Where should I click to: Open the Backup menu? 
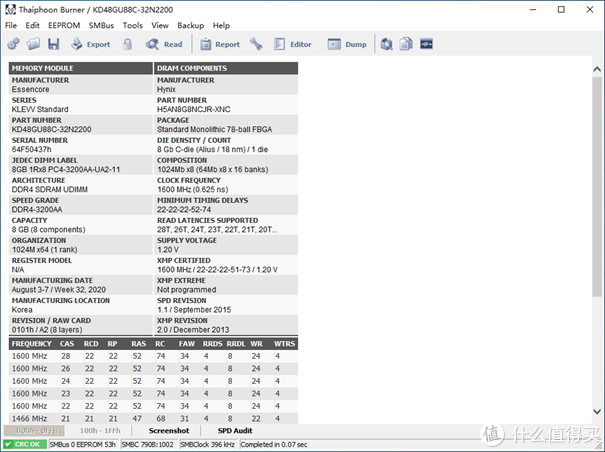[x=191, y=25]
